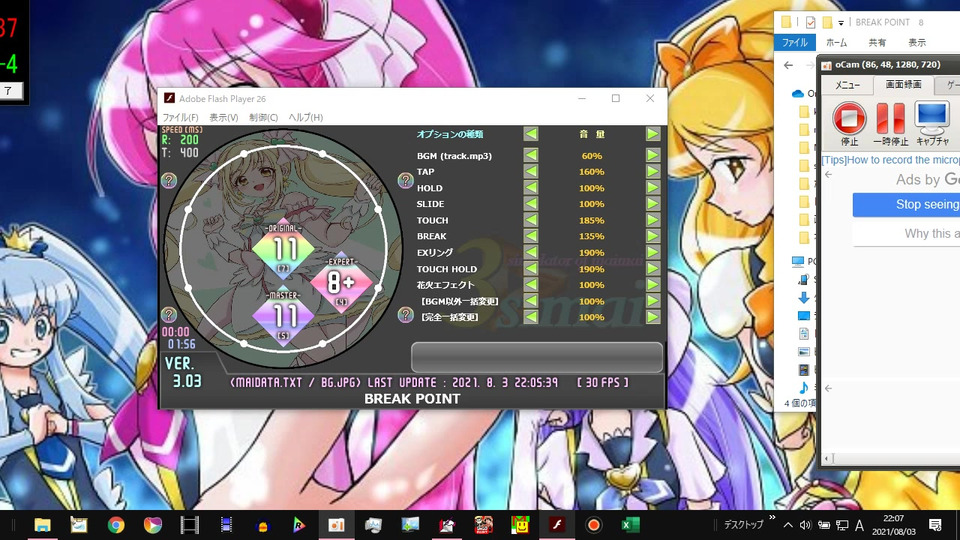Image resolution: width=960 pixels, height=540 pixels.
Task: Open the ホーム ribbon tab in Explorer
Action: [x=836, y=42]
